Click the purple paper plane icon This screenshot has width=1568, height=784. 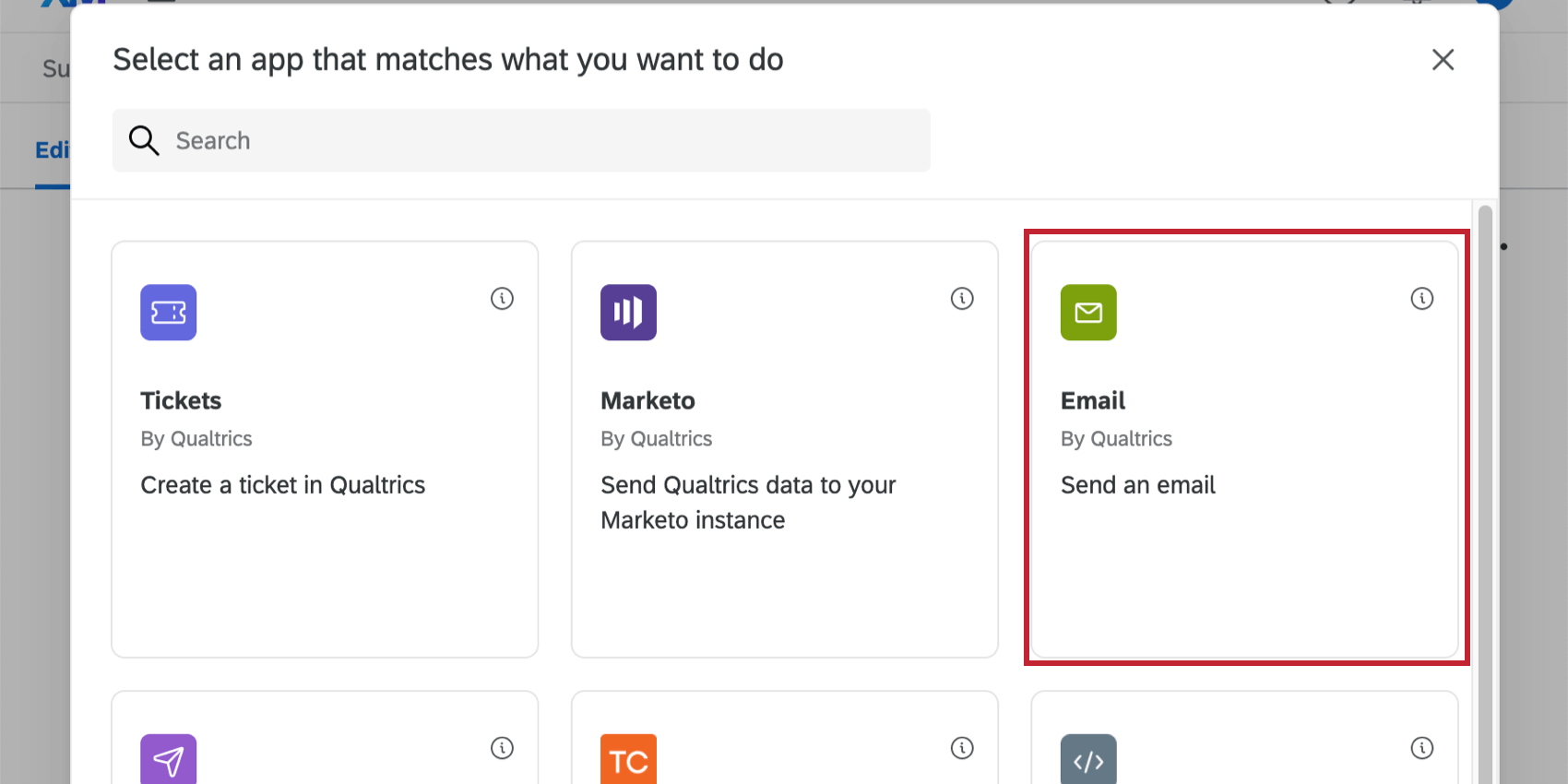click(168, 760)
